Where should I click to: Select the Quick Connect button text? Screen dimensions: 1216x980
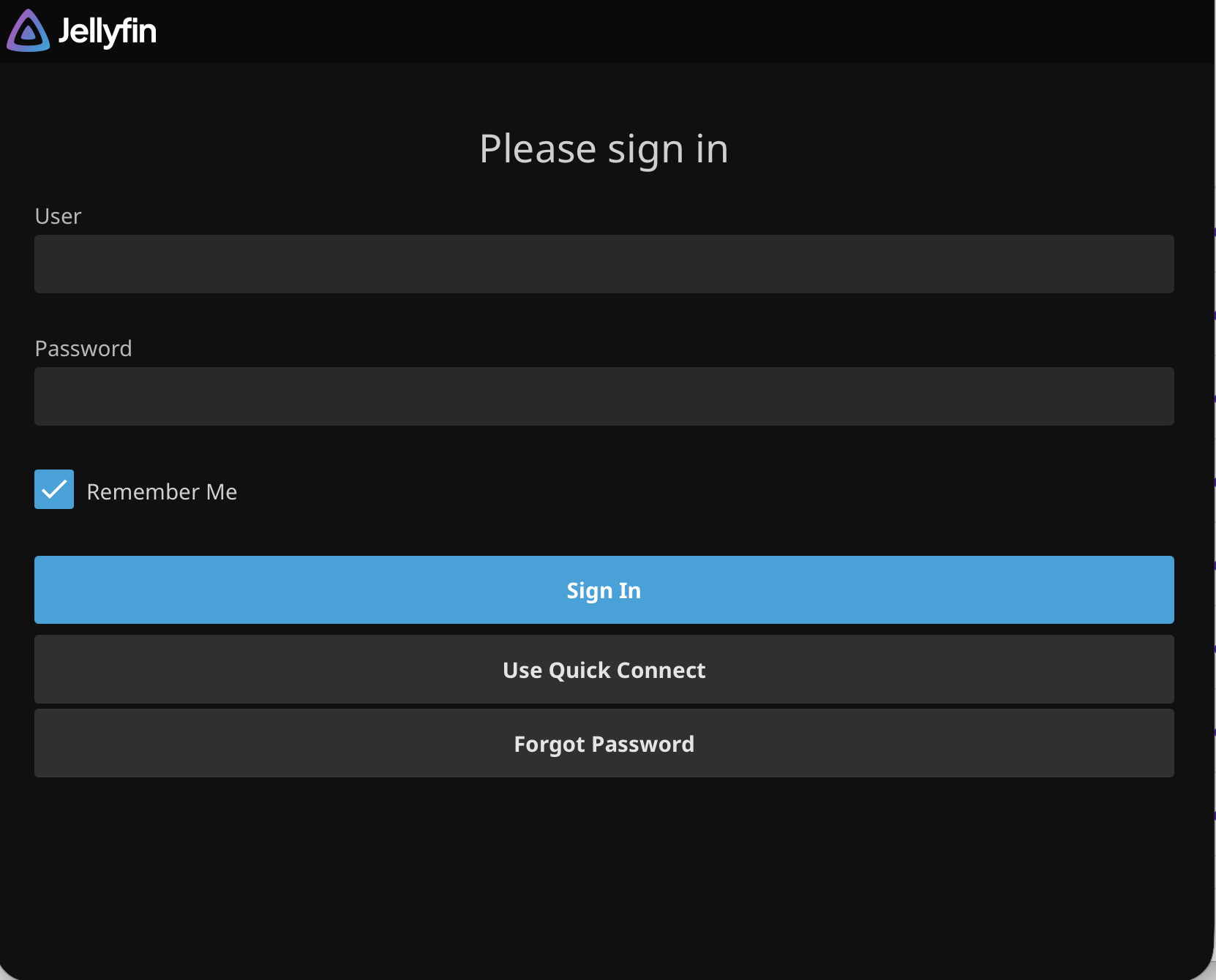tap(604, 670)
